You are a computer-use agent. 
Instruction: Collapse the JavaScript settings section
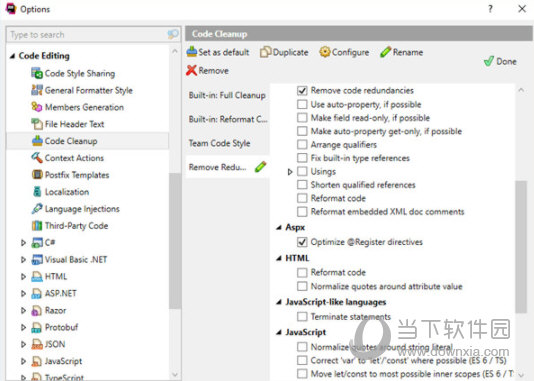tap(279, 332)
